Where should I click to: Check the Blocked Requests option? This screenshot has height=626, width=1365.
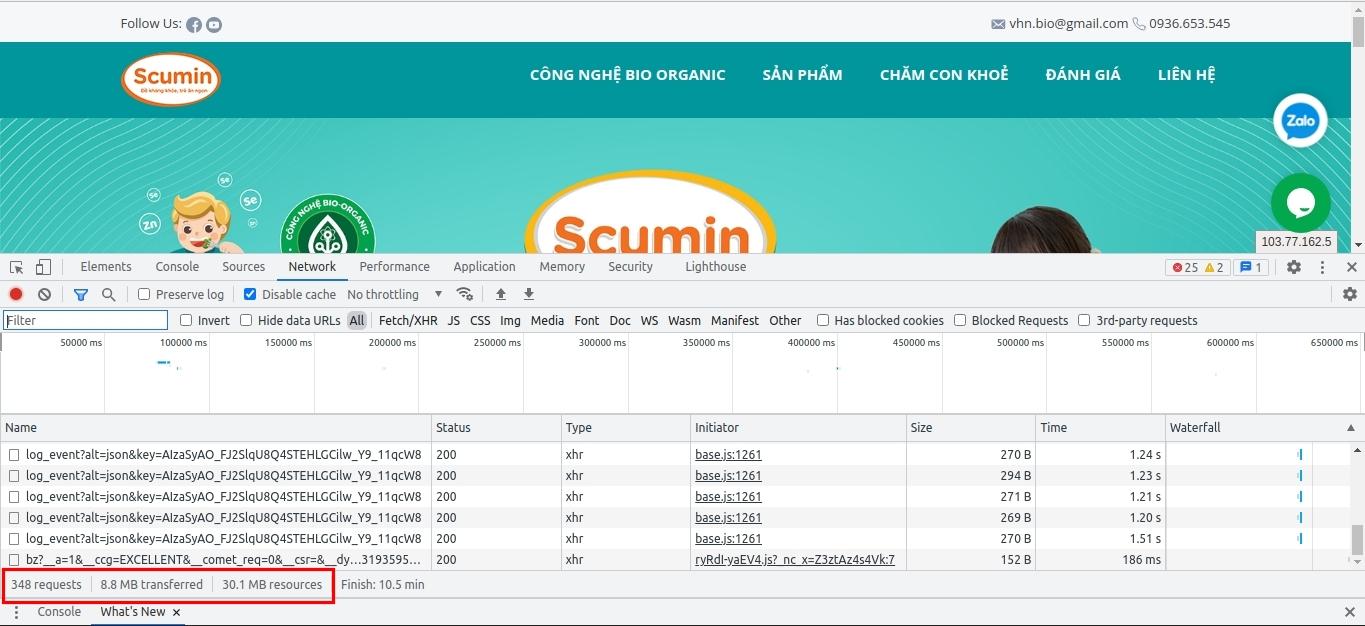pos(960,320)
